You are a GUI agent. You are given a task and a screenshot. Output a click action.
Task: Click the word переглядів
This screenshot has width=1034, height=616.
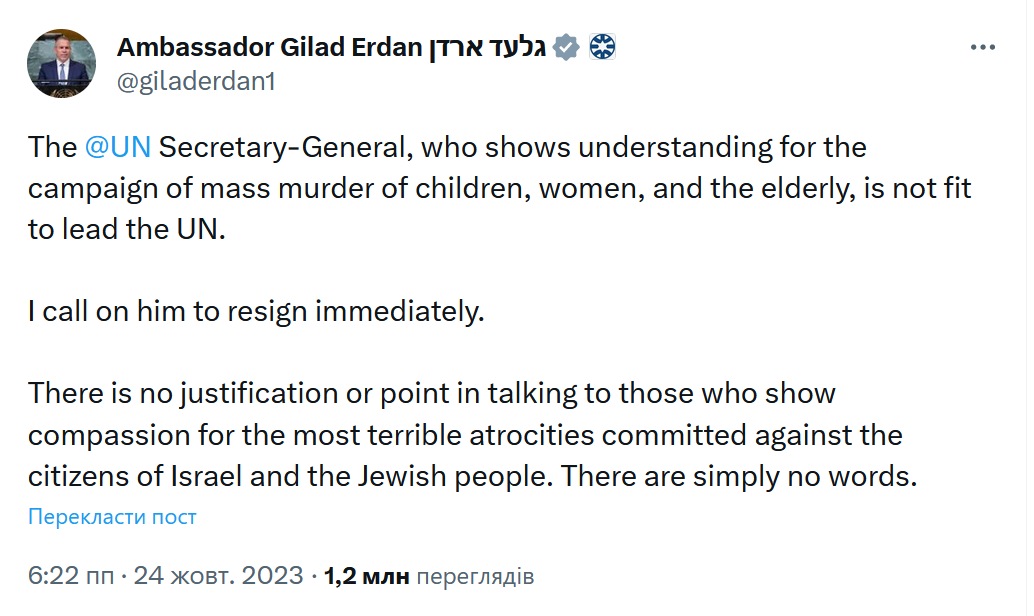474,577
